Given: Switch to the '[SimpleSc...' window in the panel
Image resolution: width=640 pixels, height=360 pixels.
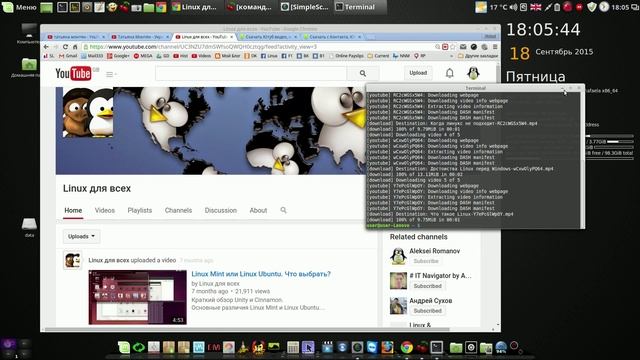Looking at the screenshot, I should [x=305, y=7].
